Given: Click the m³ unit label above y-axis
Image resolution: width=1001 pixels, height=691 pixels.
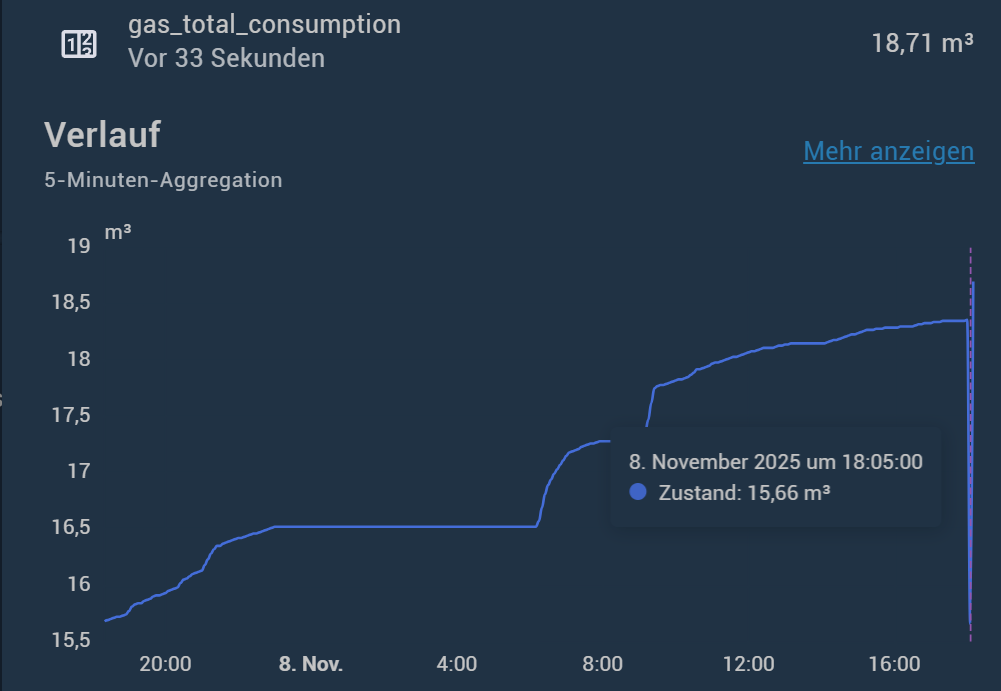Looking at the screenshot, I should click(118, 234).
